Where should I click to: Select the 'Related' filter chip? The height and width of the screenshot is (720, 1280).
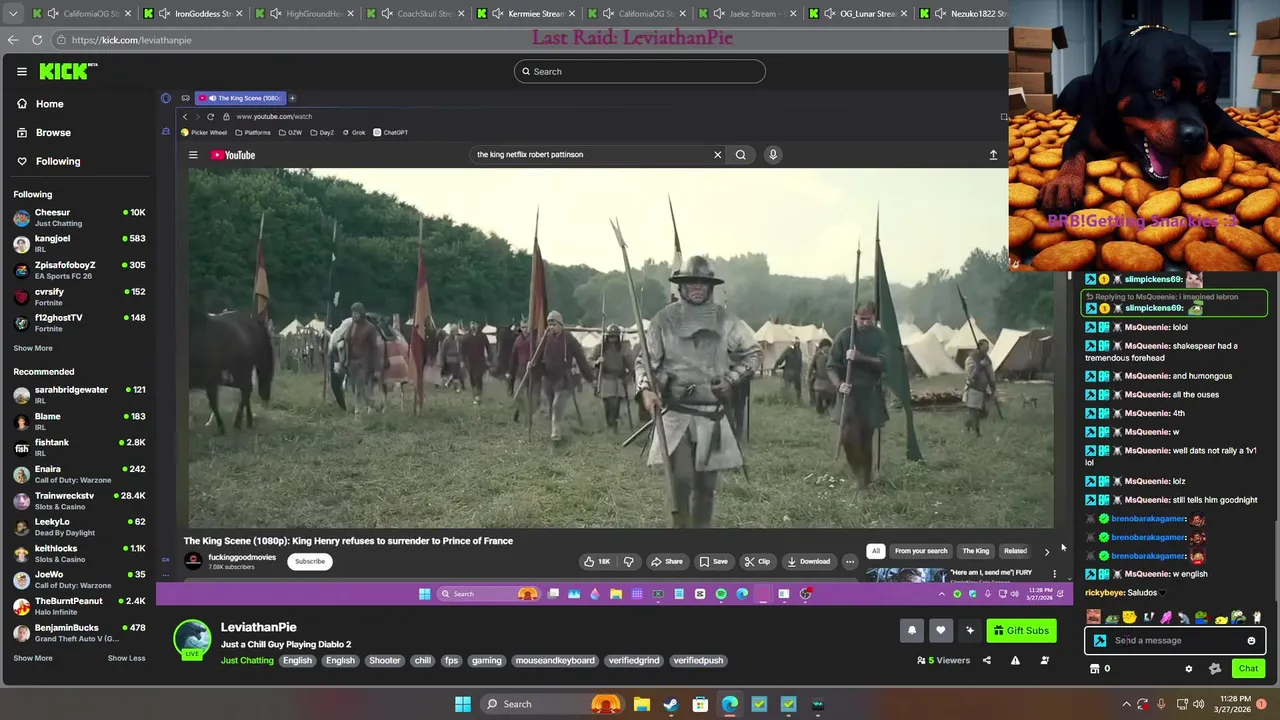pyautogui.click(x=1015, y=551)
